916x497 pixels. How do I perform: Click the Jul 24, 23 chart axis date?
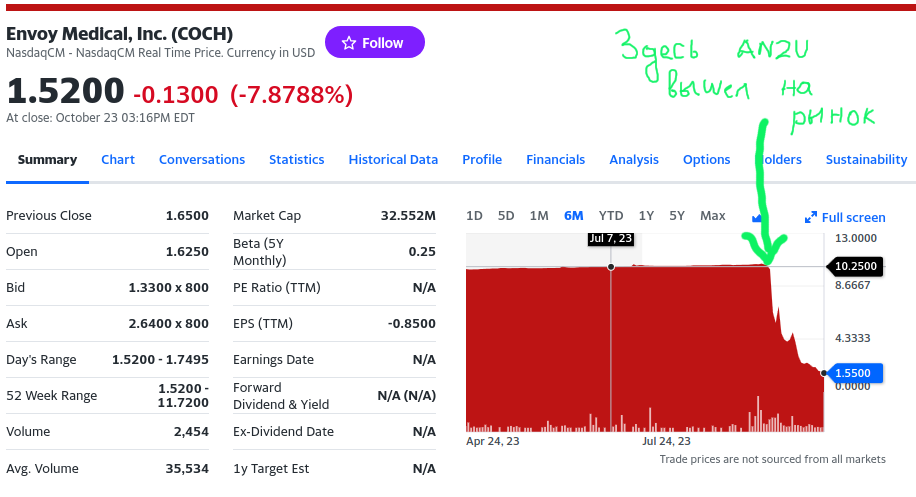[666, 441]
